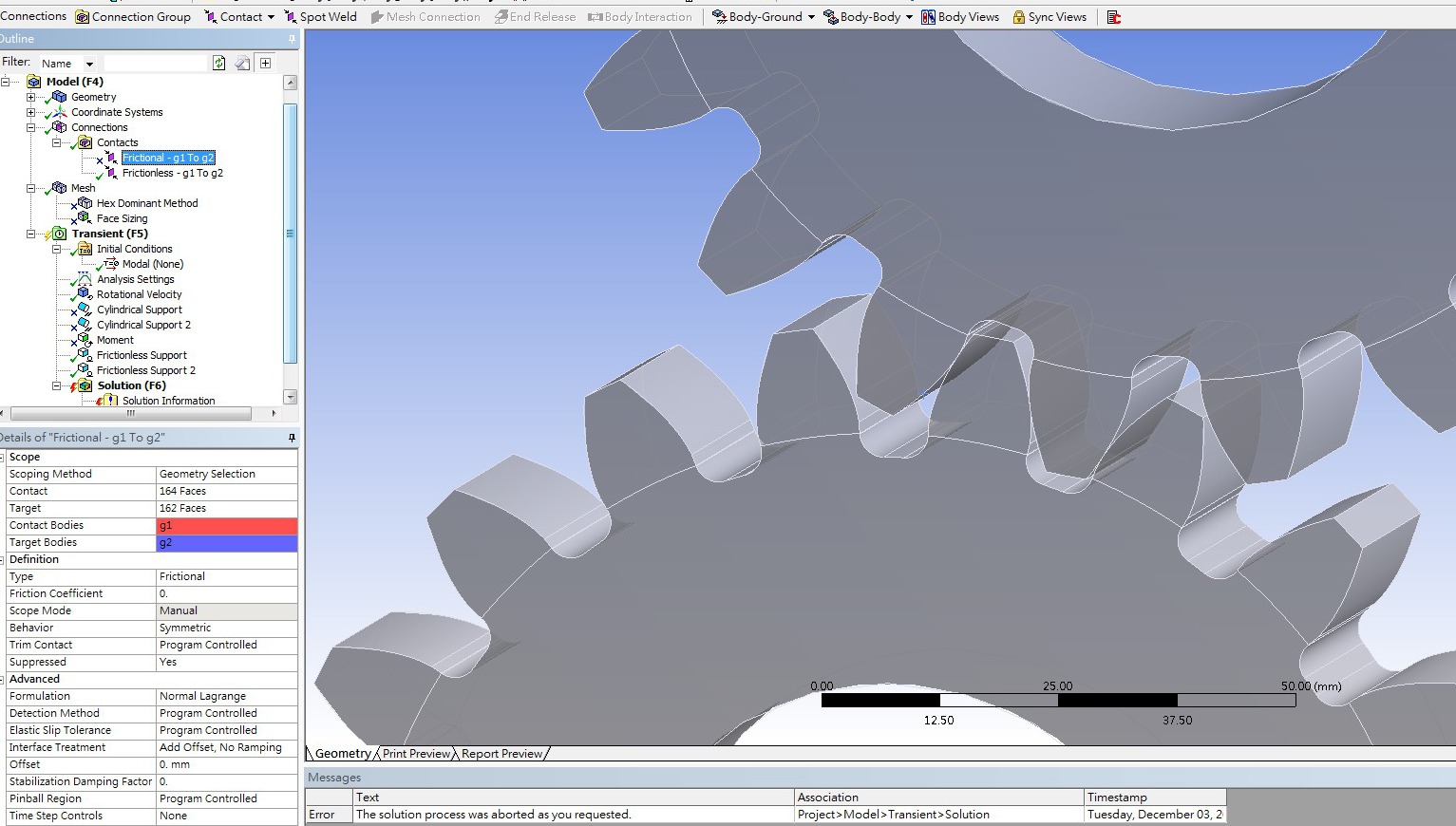
Task: Switch to the Print Preview tab
Action: pyautogui.click(x=416, y=754)
